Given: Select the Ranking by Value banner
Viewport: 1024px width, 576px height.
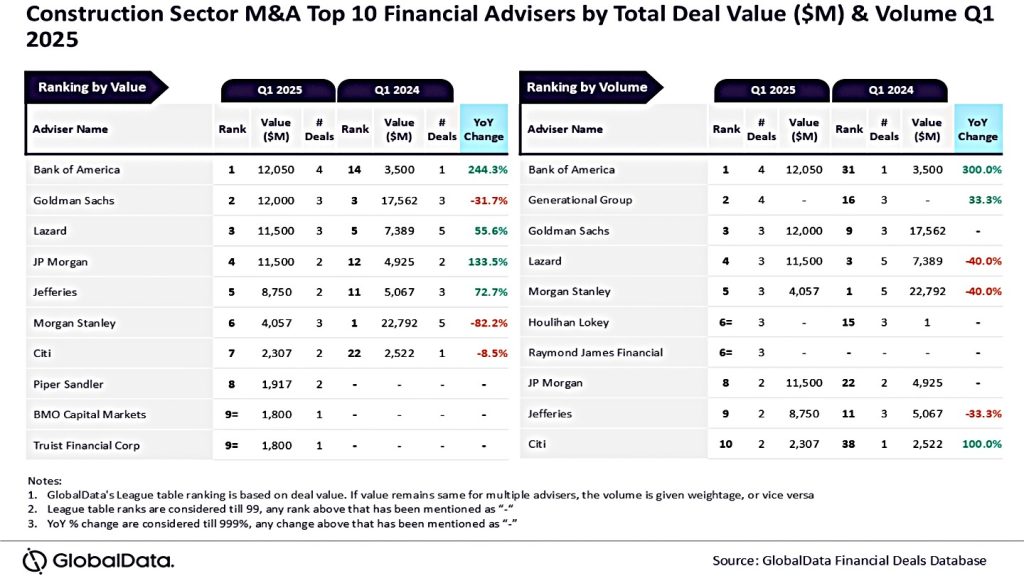Looking at the screenshot, I should point(96,88).
